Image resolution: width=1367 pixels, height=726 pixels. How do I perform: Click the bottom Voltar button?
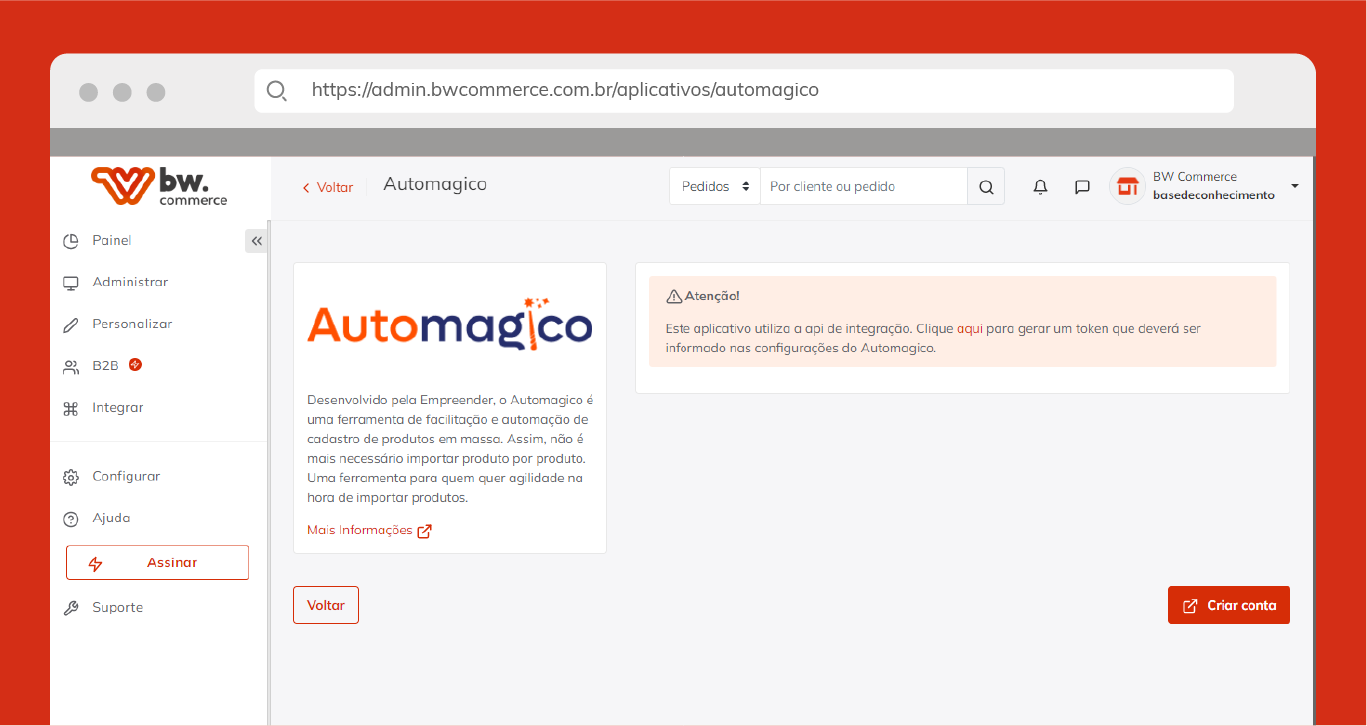click(326, 605)
